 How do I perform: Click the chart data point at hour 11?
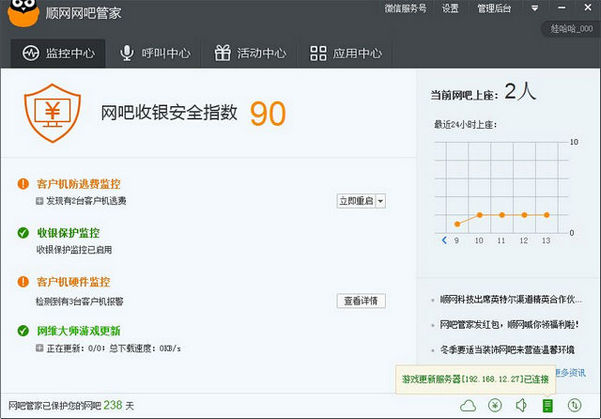(x=502, y=215)
